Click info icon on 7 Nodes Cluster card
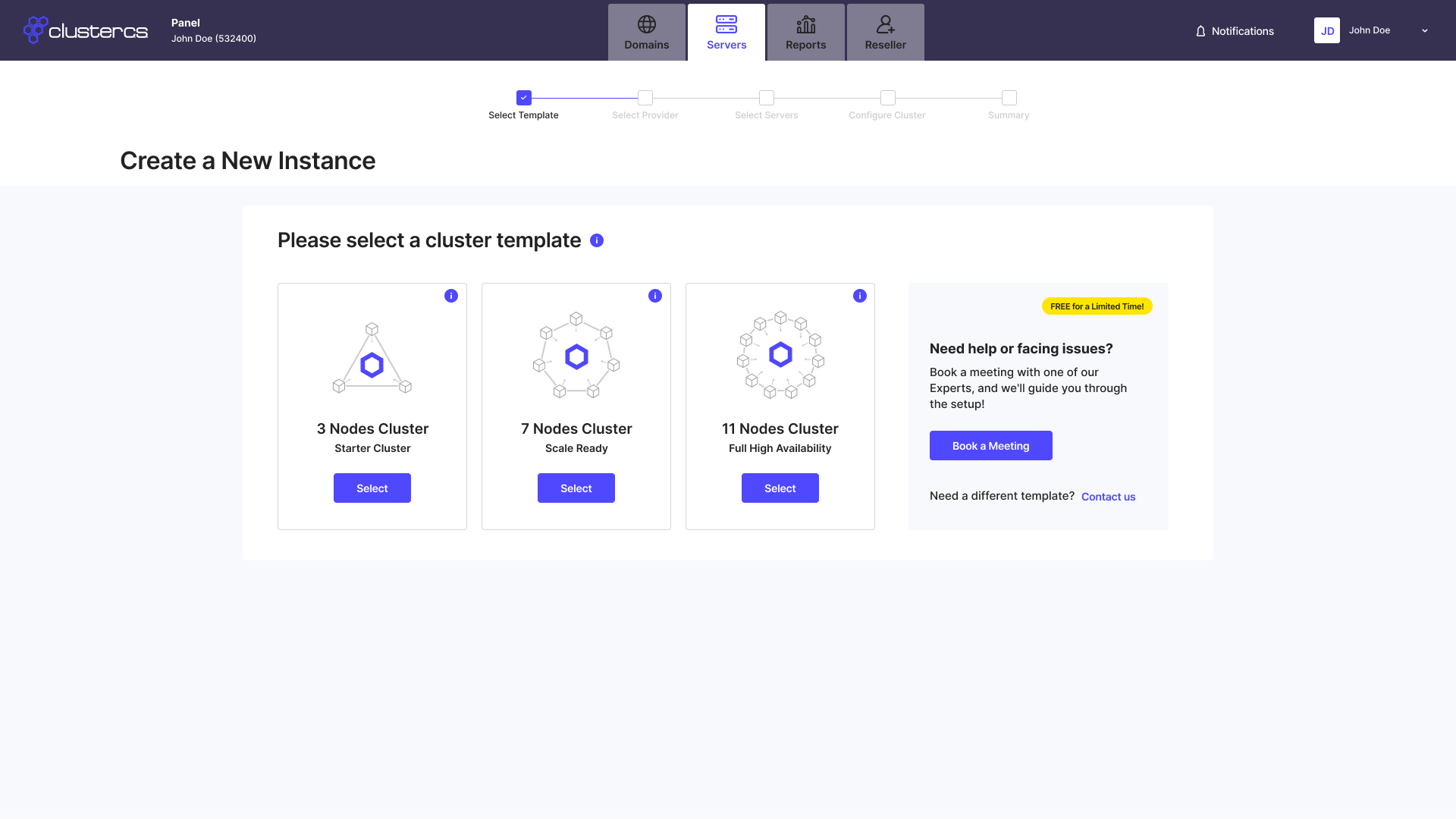 pos(655,296)
